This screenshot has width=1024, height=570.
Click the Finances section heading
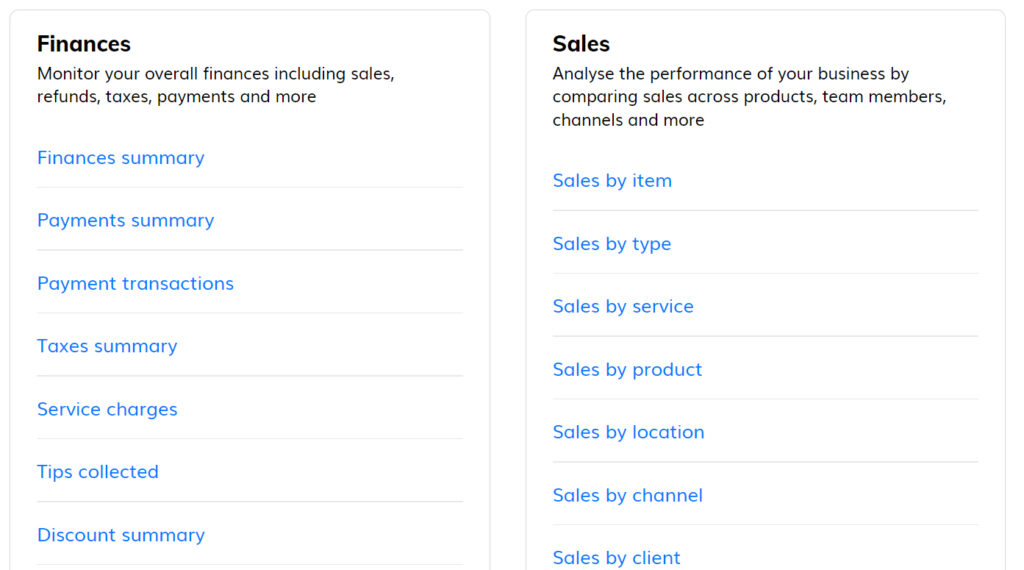84,44
